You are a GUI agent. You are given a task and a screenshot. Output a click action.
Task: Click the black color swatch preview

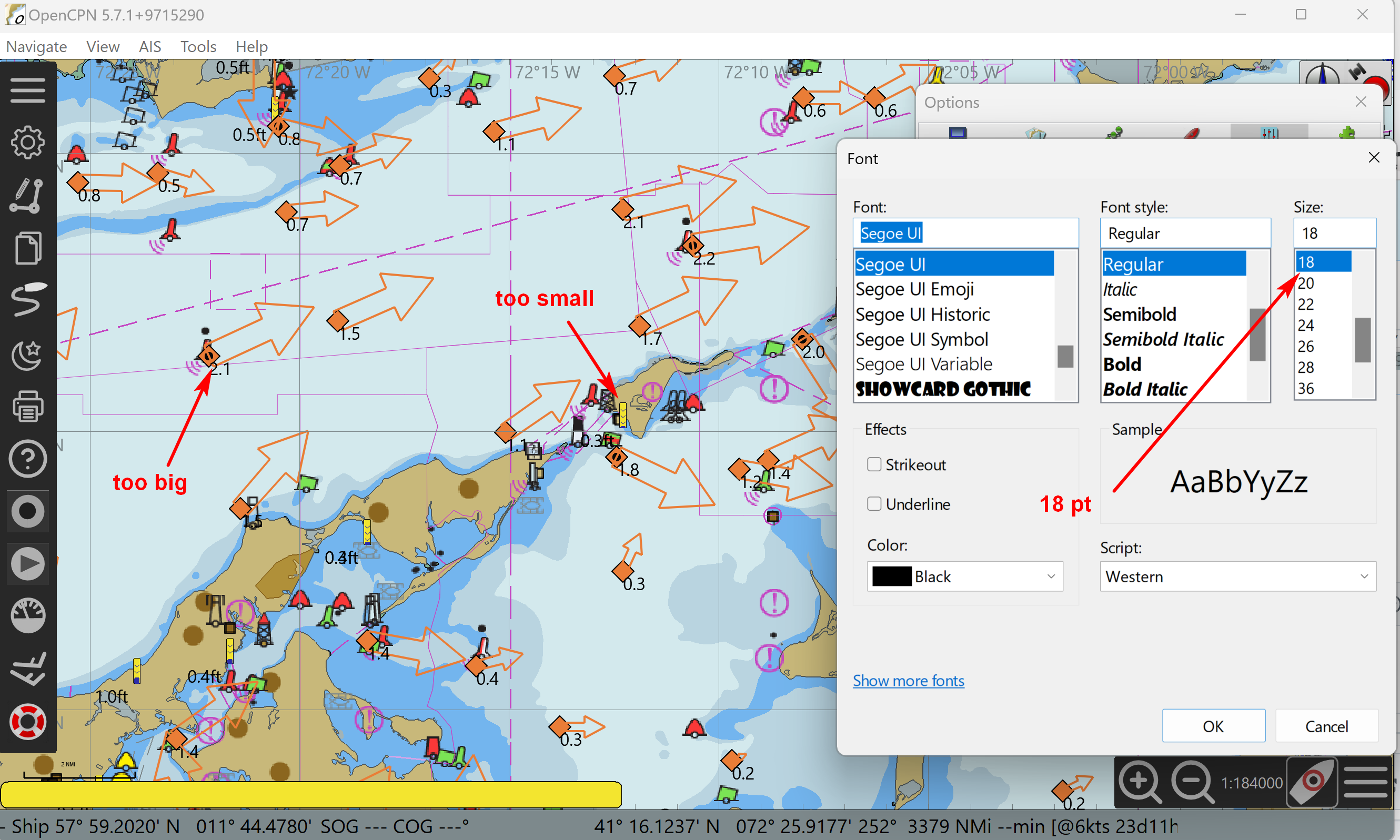[x=892, y=576]
